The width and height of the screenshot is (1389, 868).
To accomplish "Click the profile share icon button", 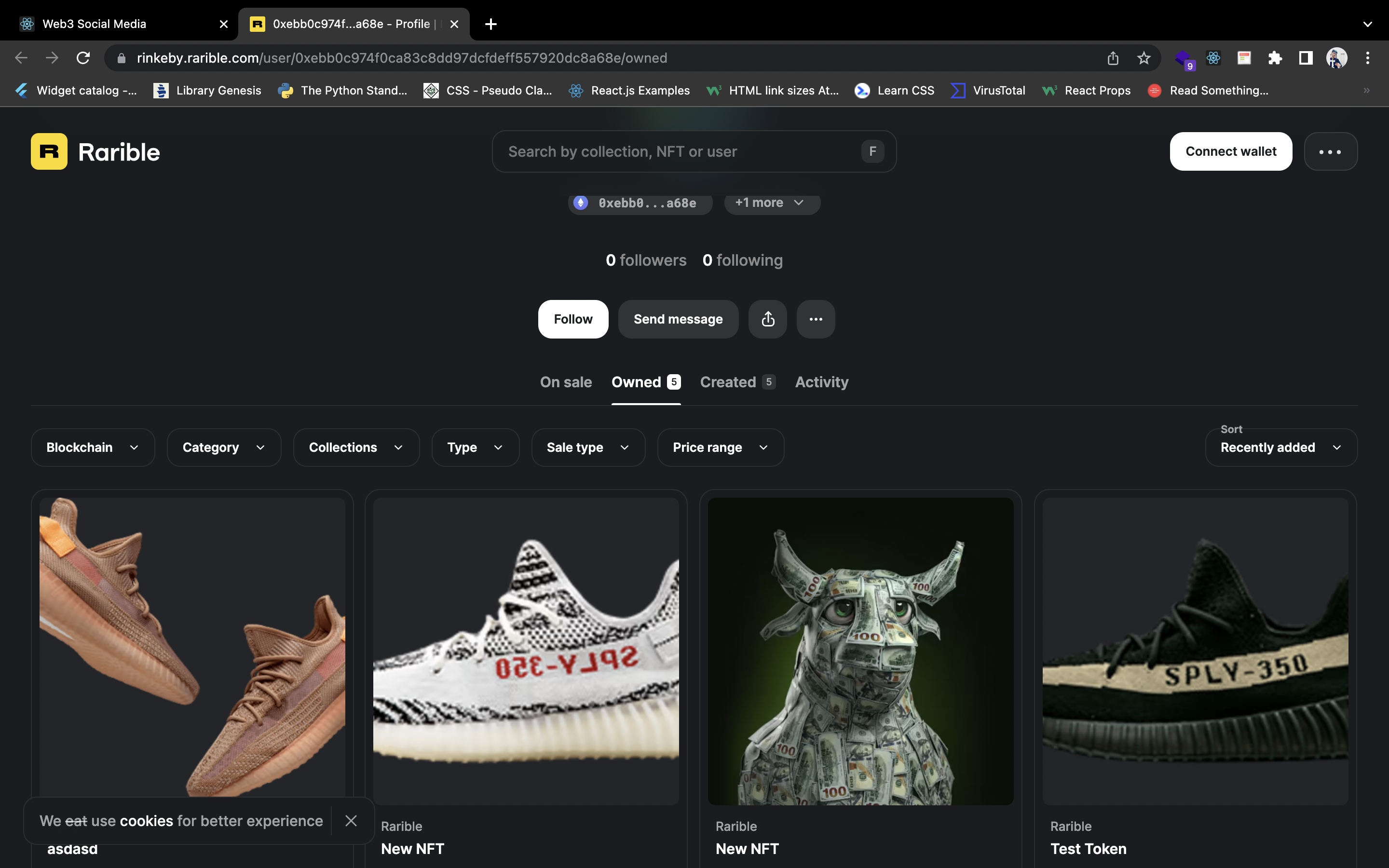I will coord(767,319).
